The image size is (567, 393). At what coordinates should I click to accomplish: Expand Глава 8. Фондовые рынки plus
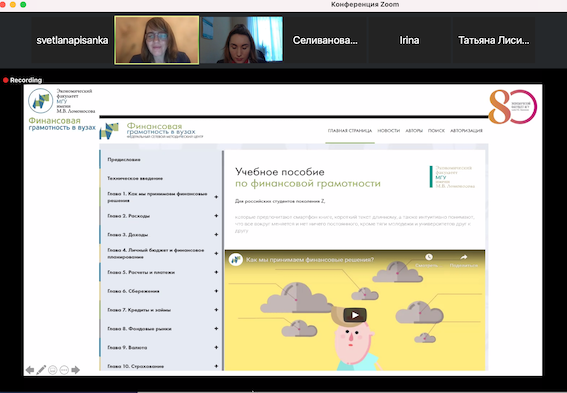(x=216, y=329)
